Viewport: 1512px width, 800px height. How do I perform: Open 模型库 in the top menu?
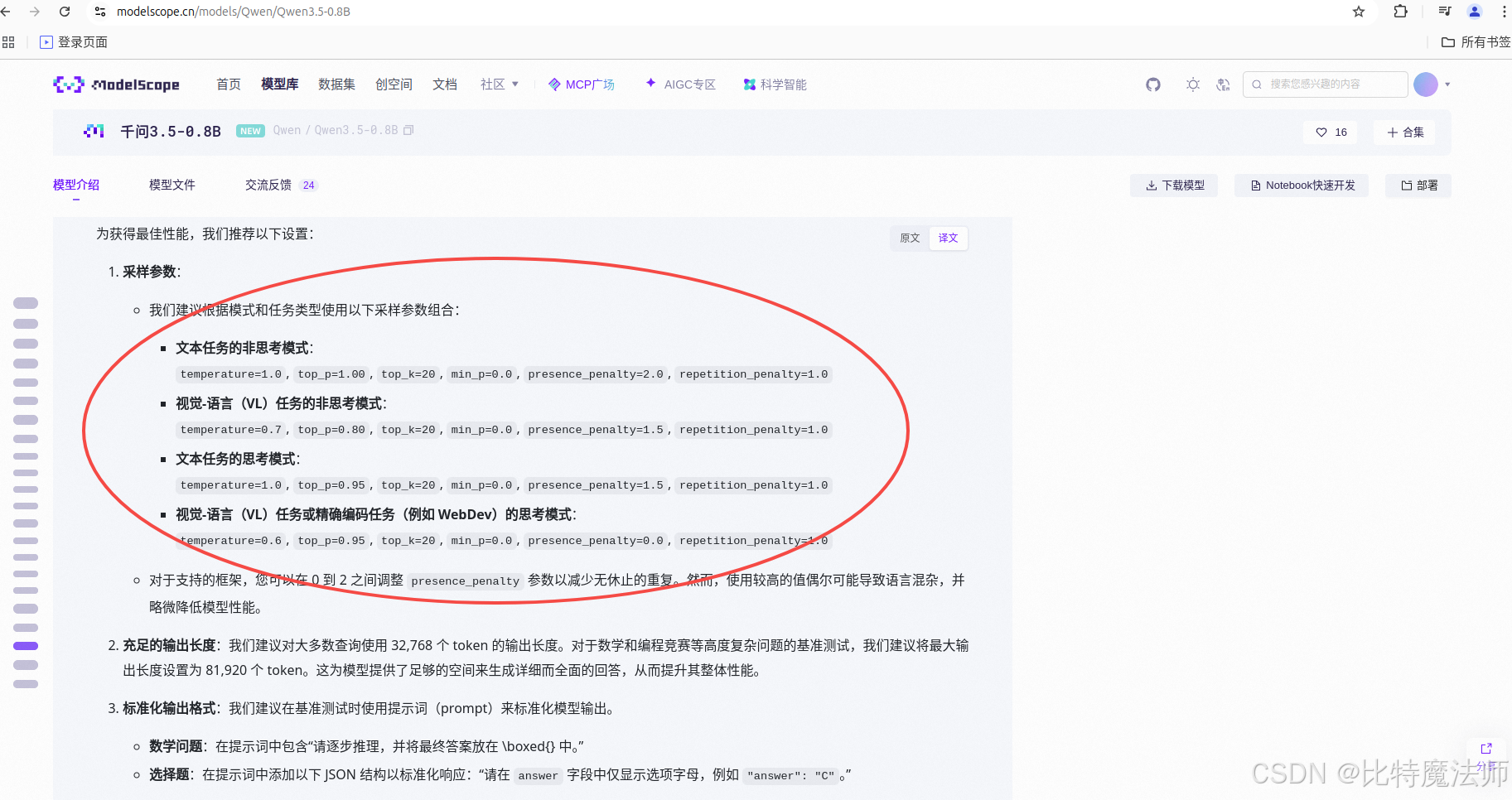click(280, 84)
